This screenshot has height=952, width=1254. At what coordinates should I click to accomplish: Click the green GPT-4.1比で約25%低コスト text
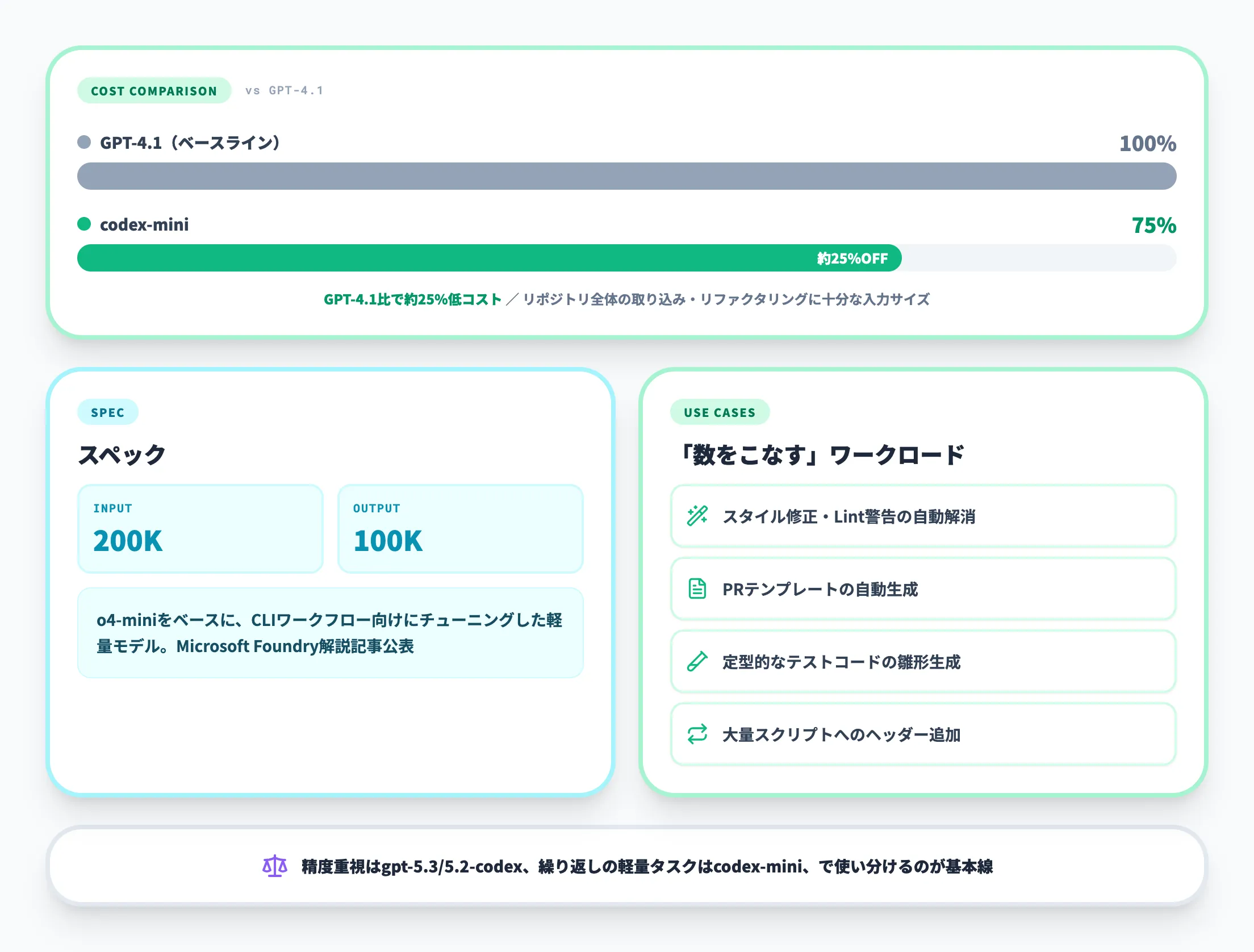(412, 299)
